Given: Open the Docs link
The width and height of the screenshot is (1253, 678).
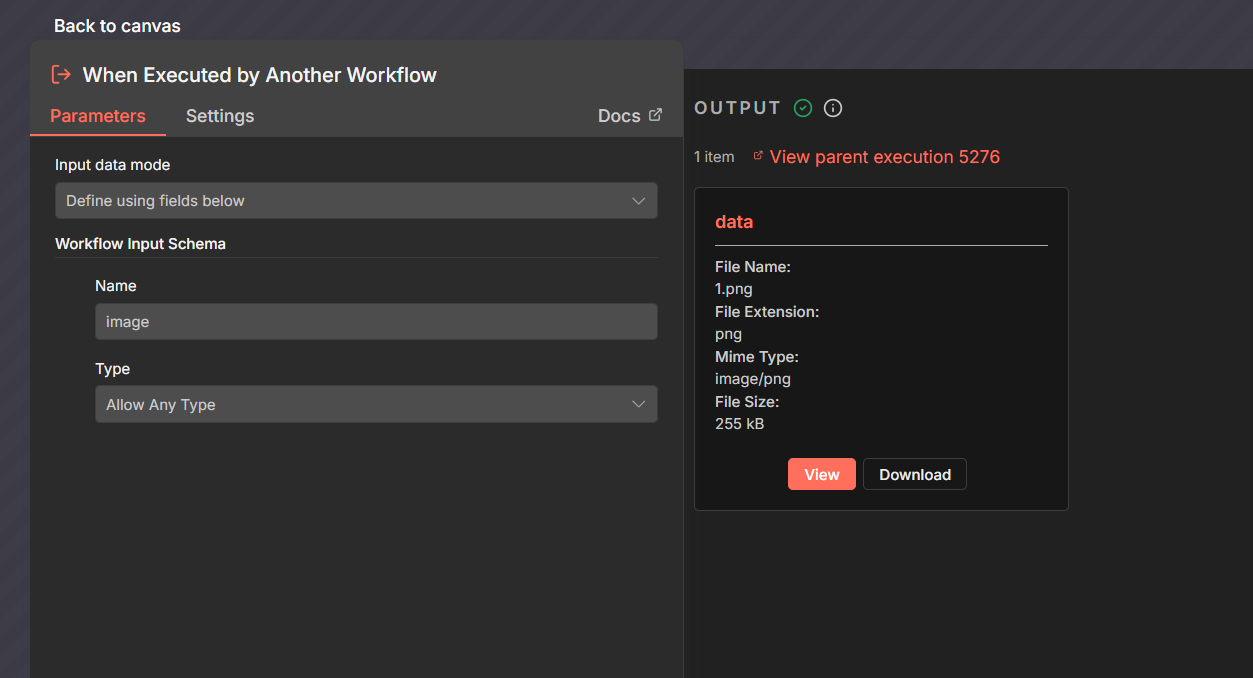Looking at the screenshot, I should point(619,116).
